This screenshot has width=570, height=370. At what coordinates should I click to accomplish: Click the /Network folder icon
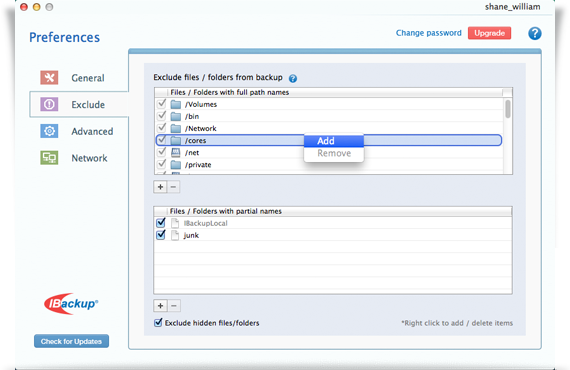click(x=176, y=128)
